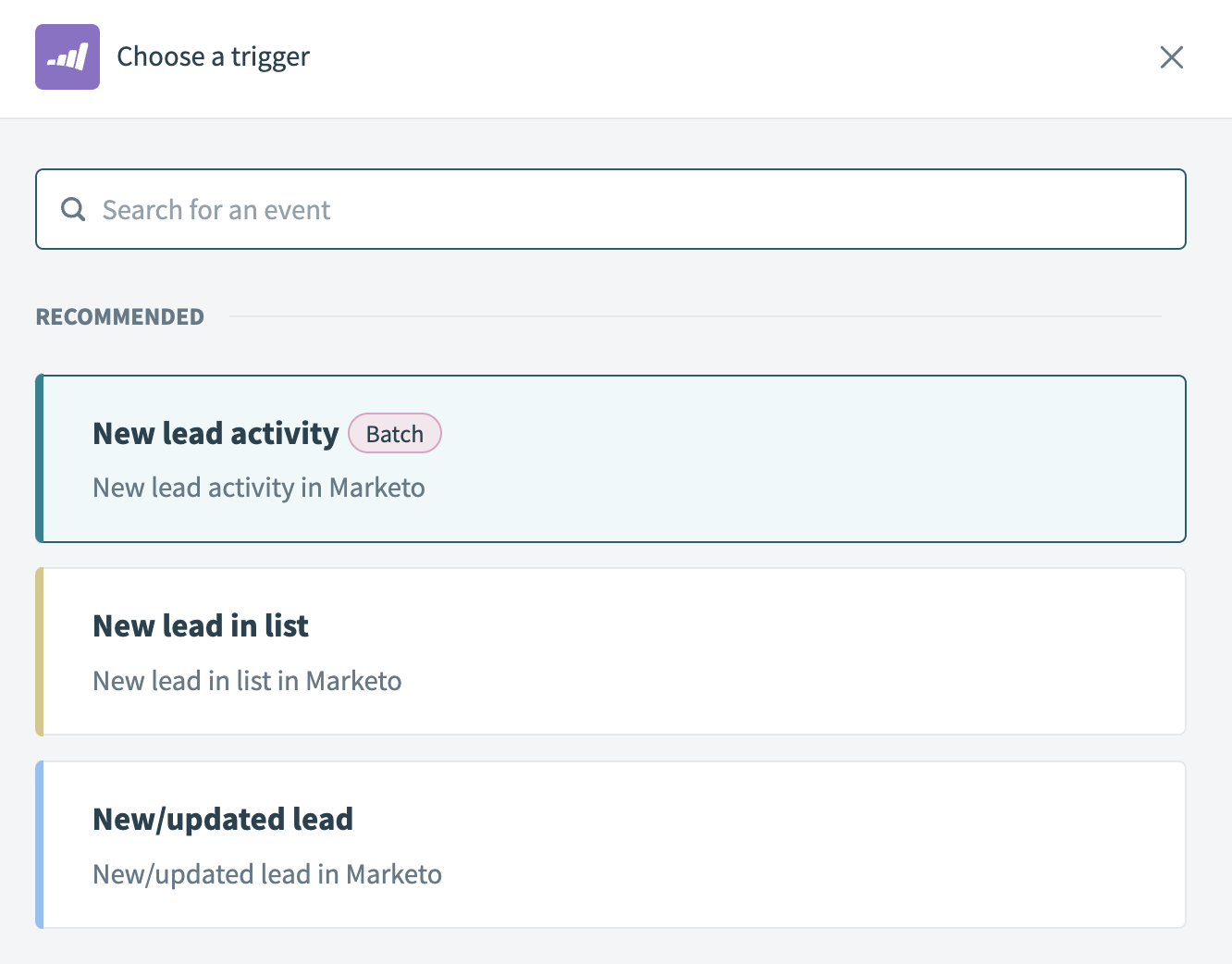Click the RECOMMENDED section label
The width and height of the screenshot is (1232, 964).
click(x=119, y=317)
